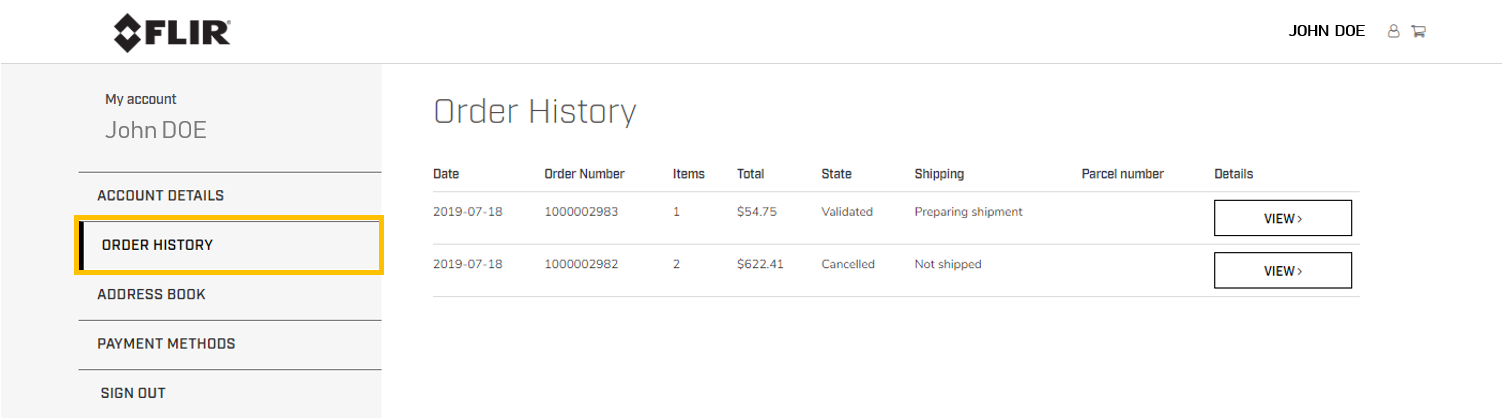Click the Total column header

(x=750, y=174)
